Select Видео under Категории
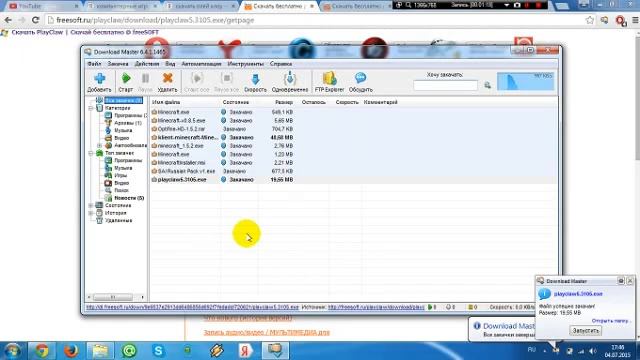 click(122, 138)
